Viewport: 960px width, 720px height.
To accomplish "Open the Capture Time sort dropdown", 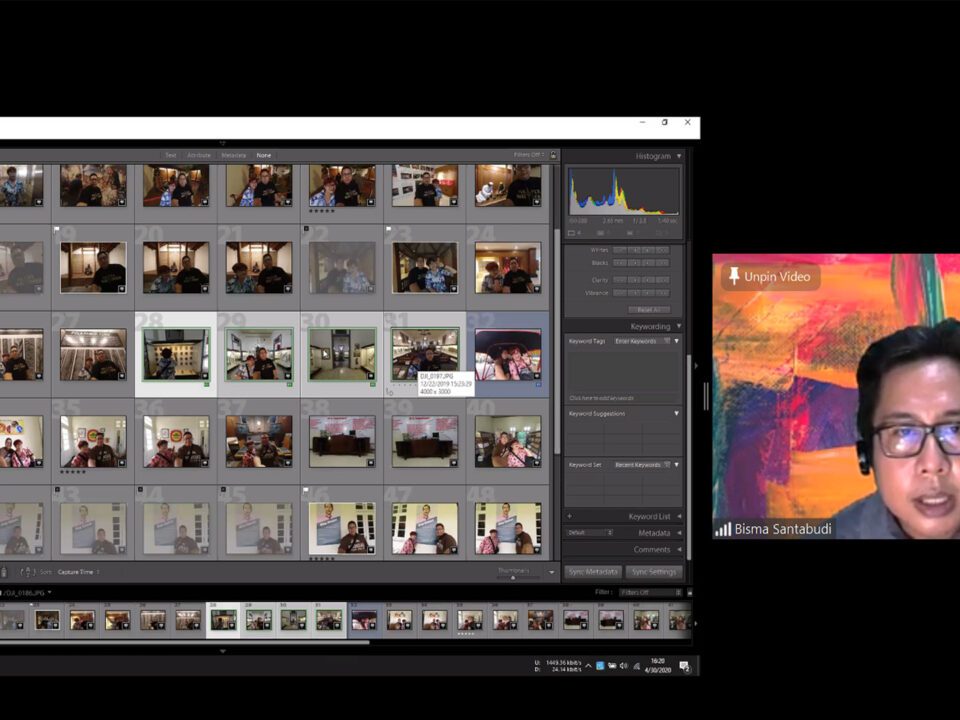I will [78, 572].
